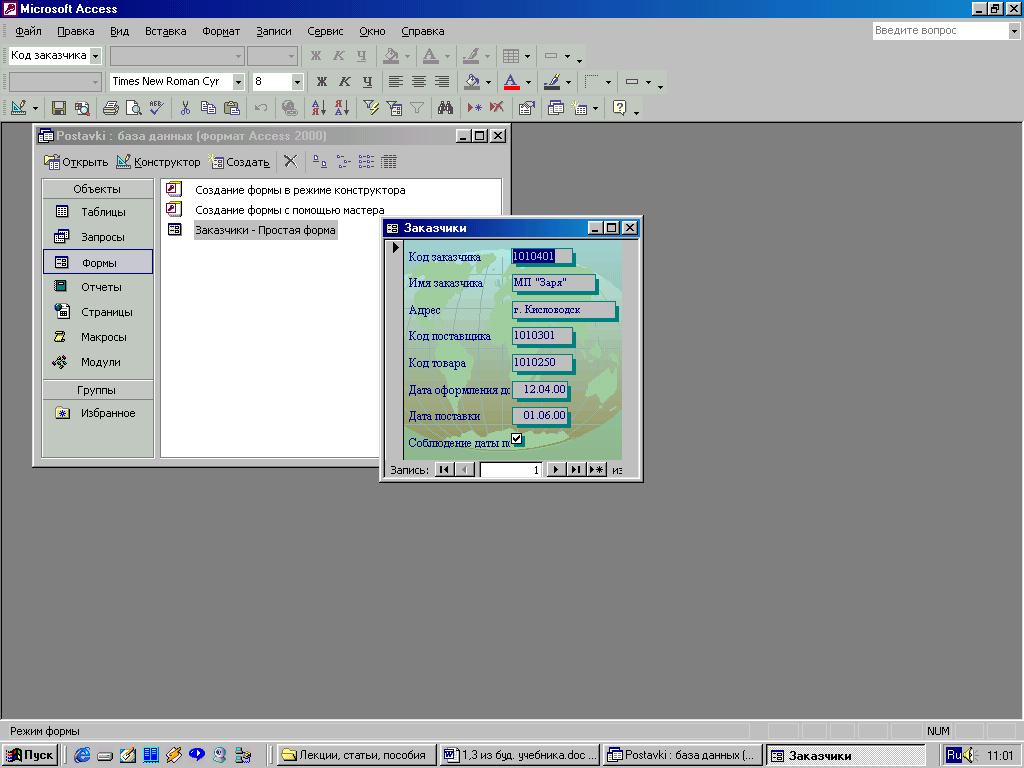Click the Delete Record icon
1024x768 pixels.
[x=497, y=108]
